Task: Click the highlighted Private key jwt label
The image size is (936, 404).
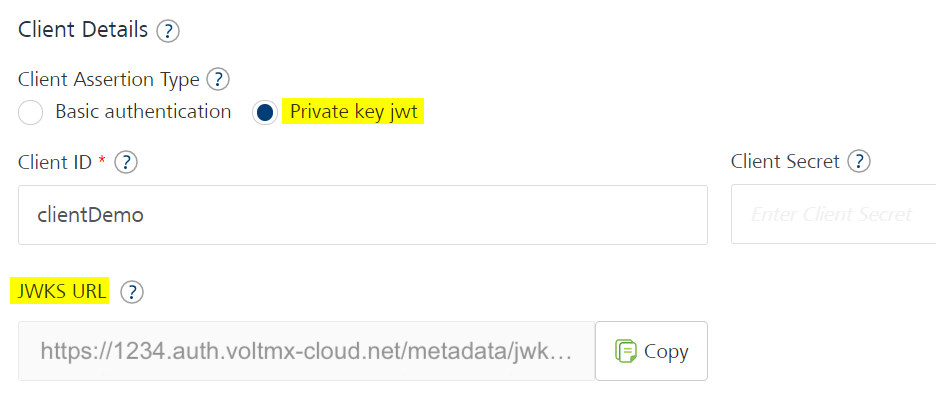Action: (355, 112)
